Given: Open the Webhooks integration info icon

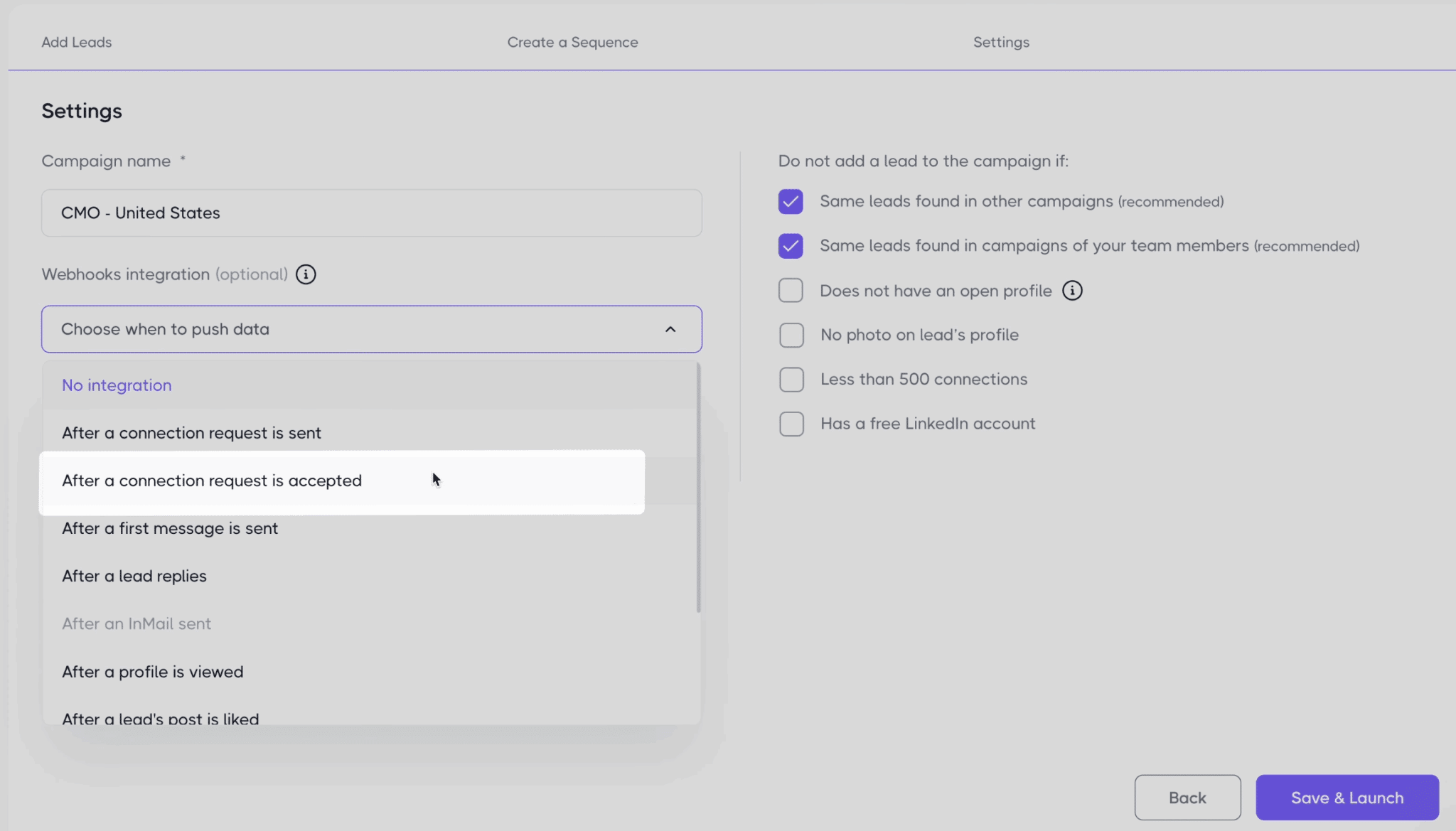Looking at the screenshot, I should click(306, 274).
